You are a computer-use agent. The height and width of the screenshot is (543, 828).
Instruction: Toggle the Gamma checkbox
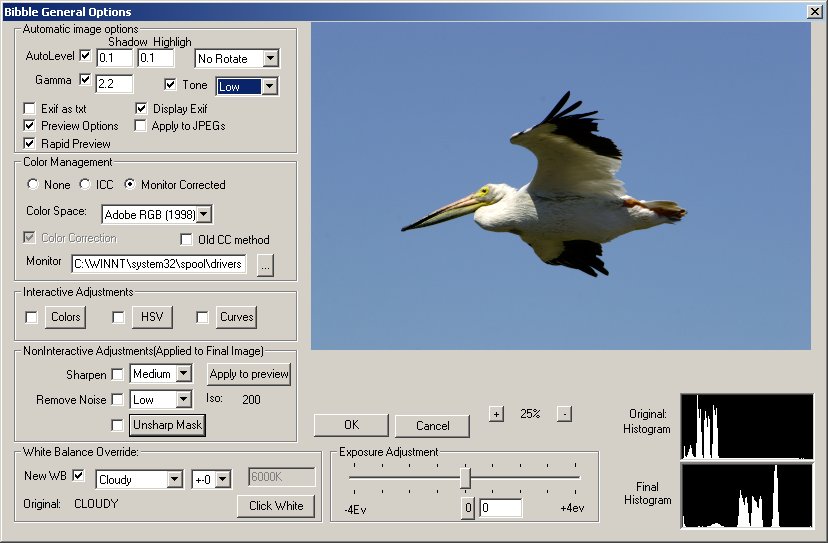[85, 80]
